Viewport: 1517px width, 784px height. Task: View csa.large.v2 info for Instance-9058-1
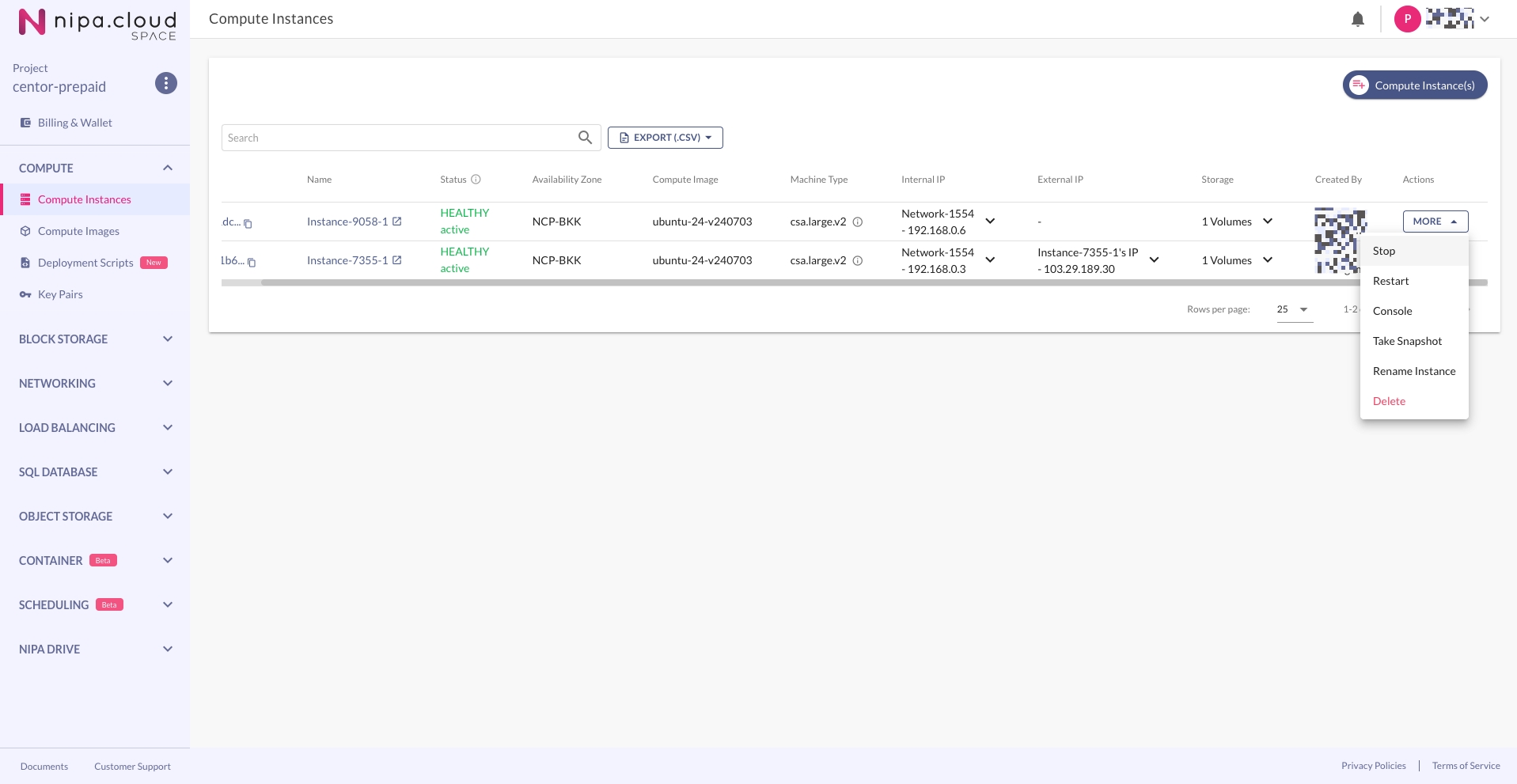857,222
